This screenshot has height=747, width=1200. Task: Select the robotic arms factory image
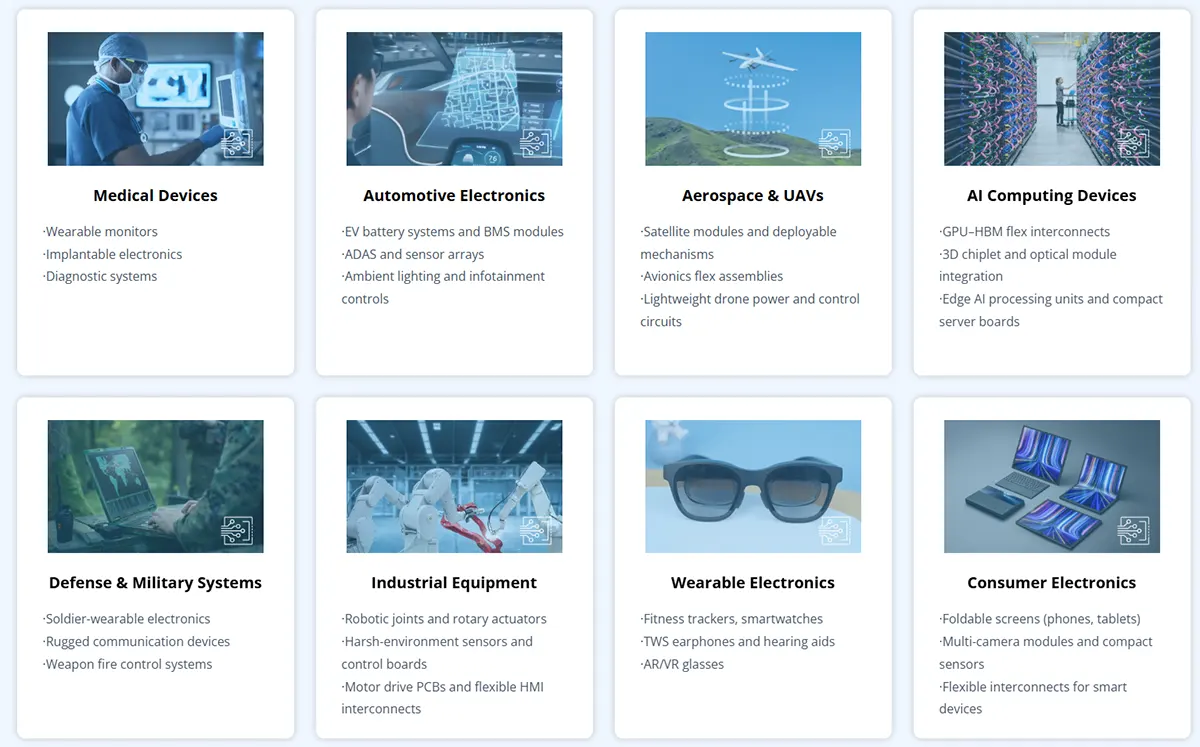(440, 485)
